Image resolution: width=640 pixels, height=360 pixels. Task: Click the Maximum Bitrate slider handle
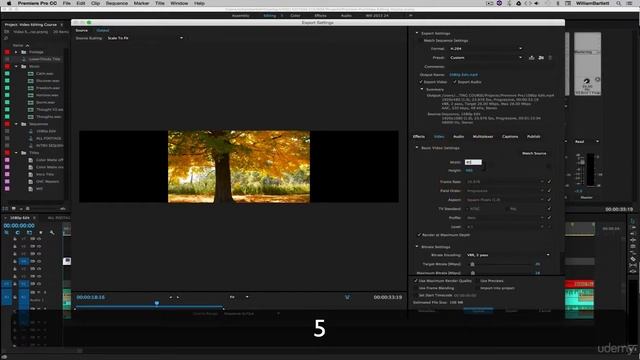coord(472,273)
